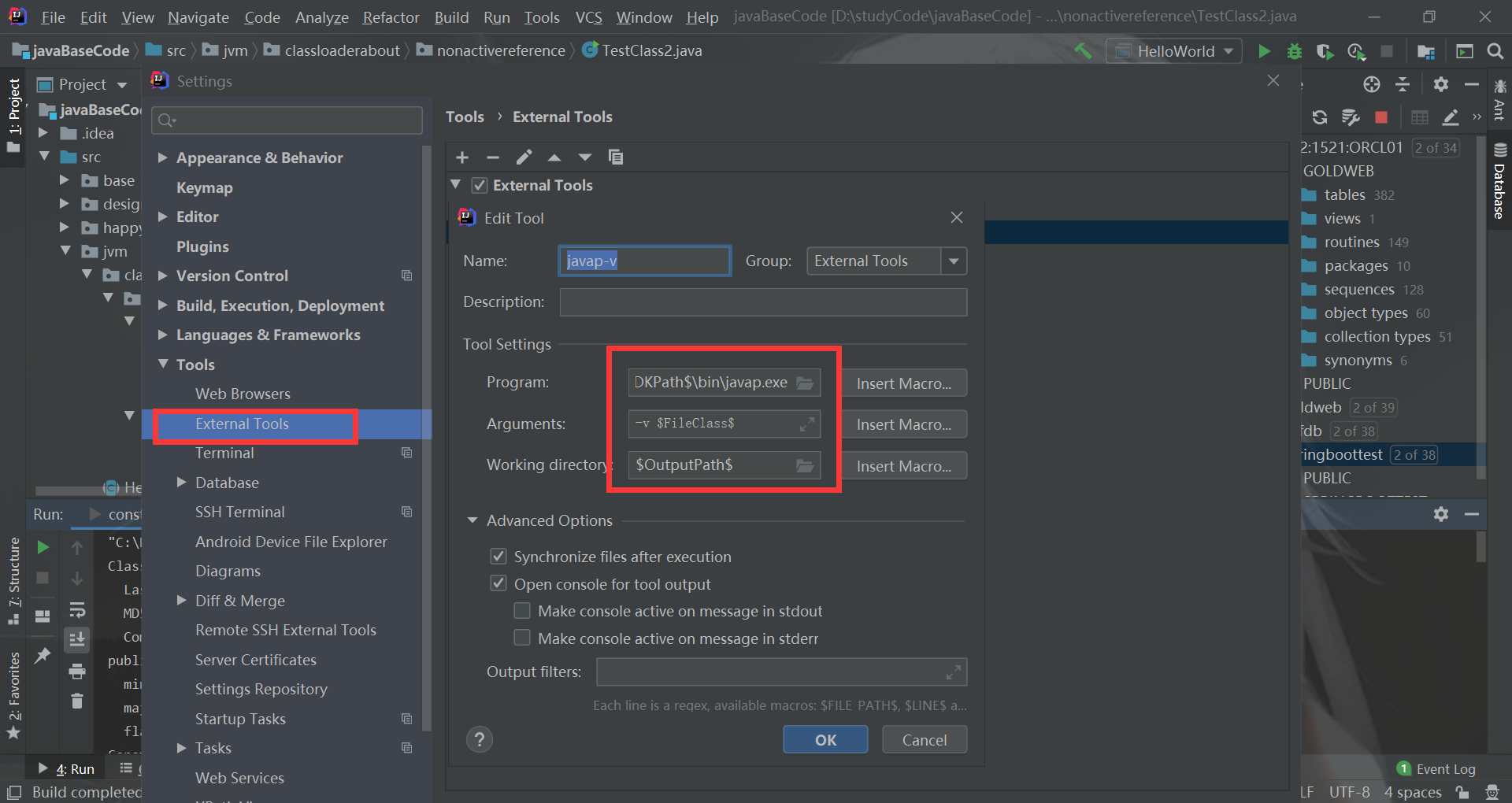Open the HelloWorld run configuration dropdown
This screenshot has width=1512, height=803.
[1174, 51]
